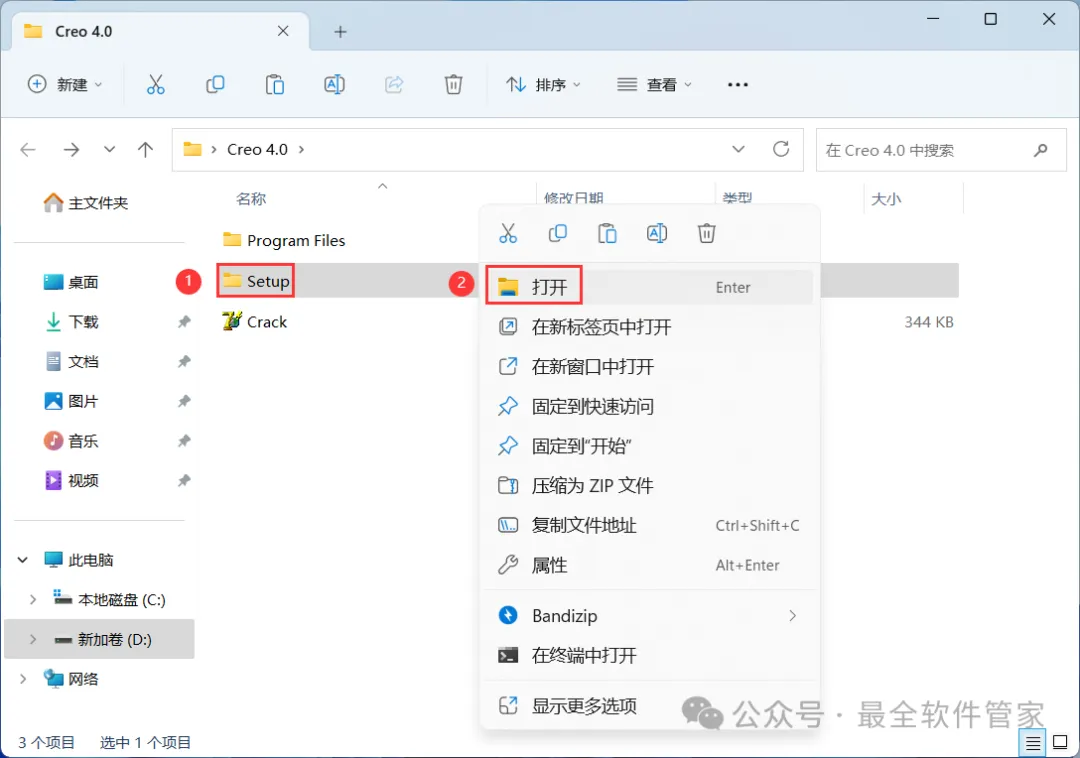1080x758 pixels.
Task: Sort by the 名称 column header
Action: pos(251,199)
